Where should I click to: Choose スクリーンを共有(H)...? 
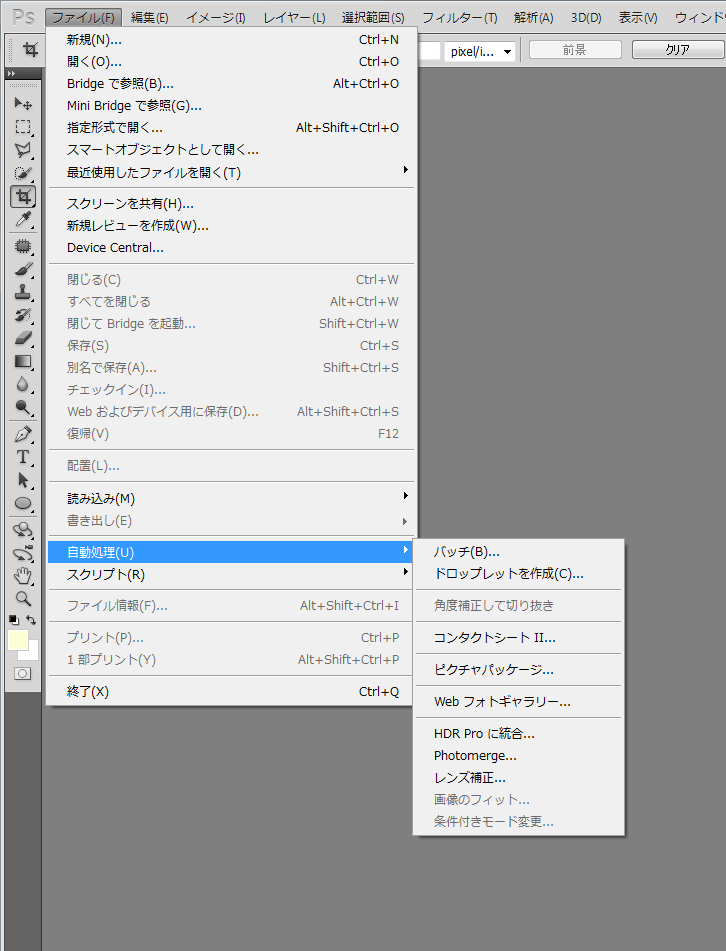click(x=230, y=203)
